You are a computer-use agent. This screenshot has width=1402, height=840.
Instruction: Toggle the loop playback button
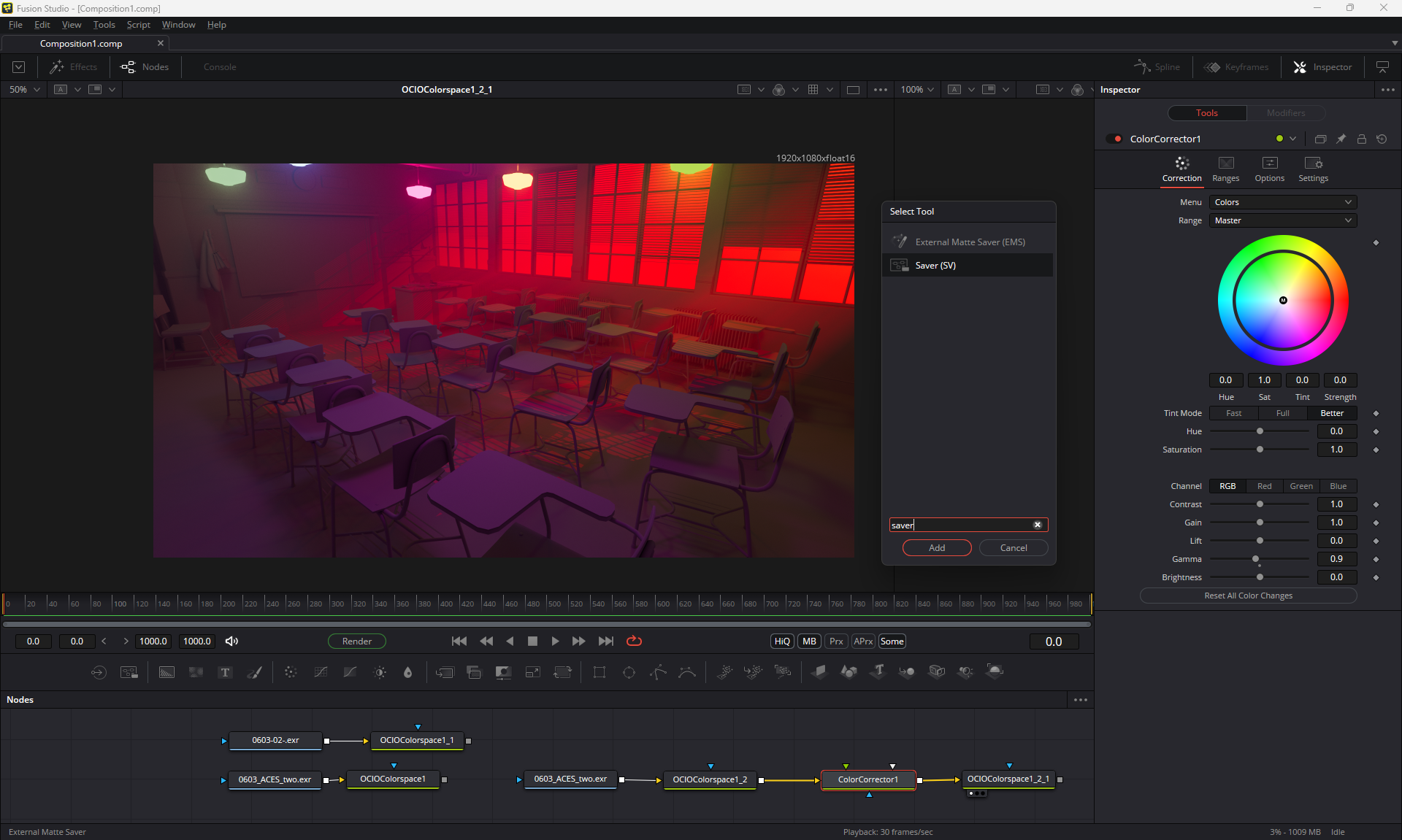tap(634, 641)
